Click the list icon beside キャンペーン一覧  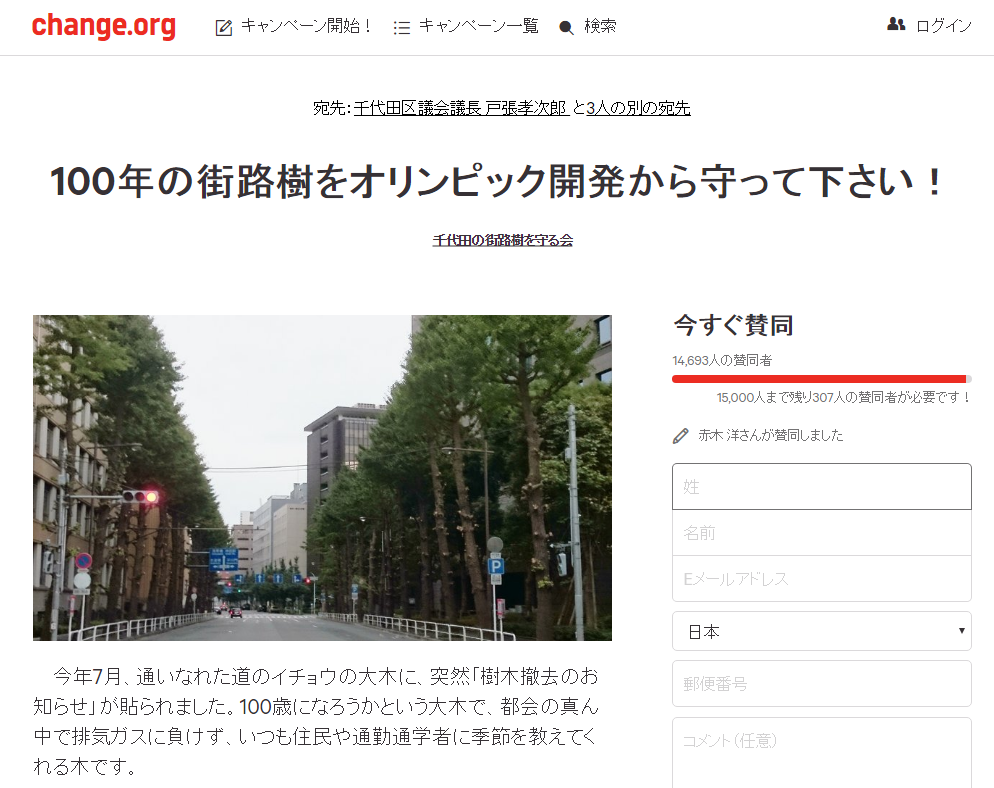click(x=400, y=27)
